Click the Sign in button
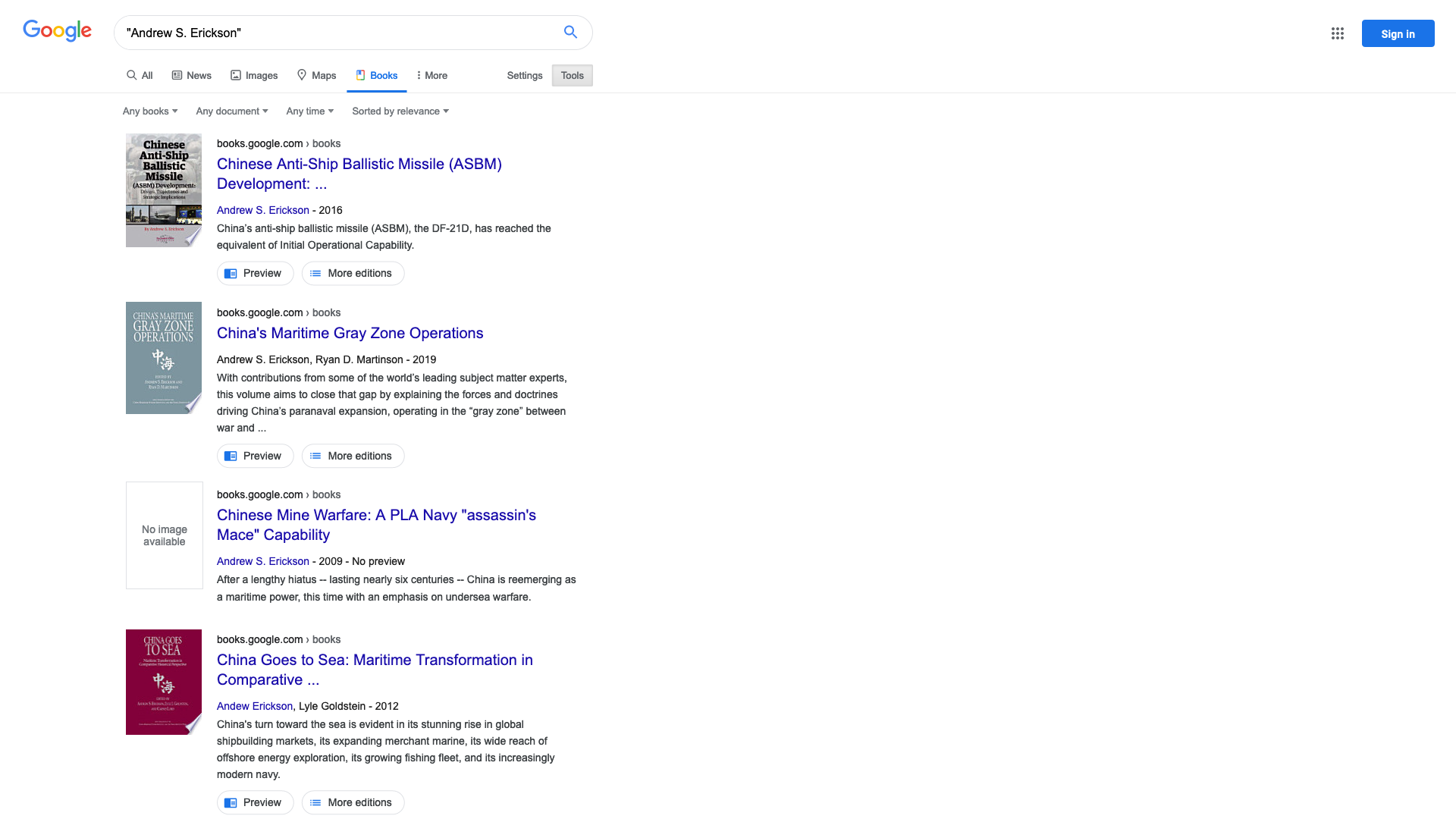This screenshot has height=819, width=1456. click(x=1398, y=33)
